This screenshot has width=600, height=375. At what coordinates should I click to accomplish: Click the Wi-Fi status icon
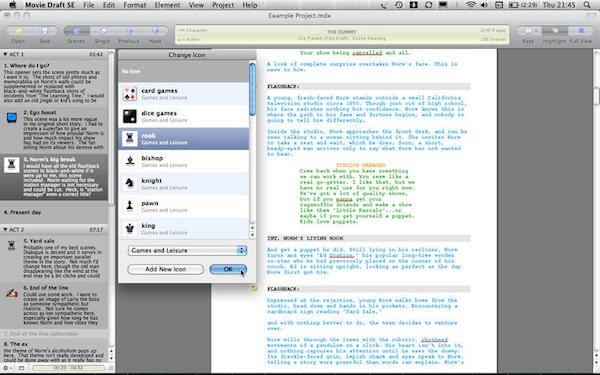[470, 5]
